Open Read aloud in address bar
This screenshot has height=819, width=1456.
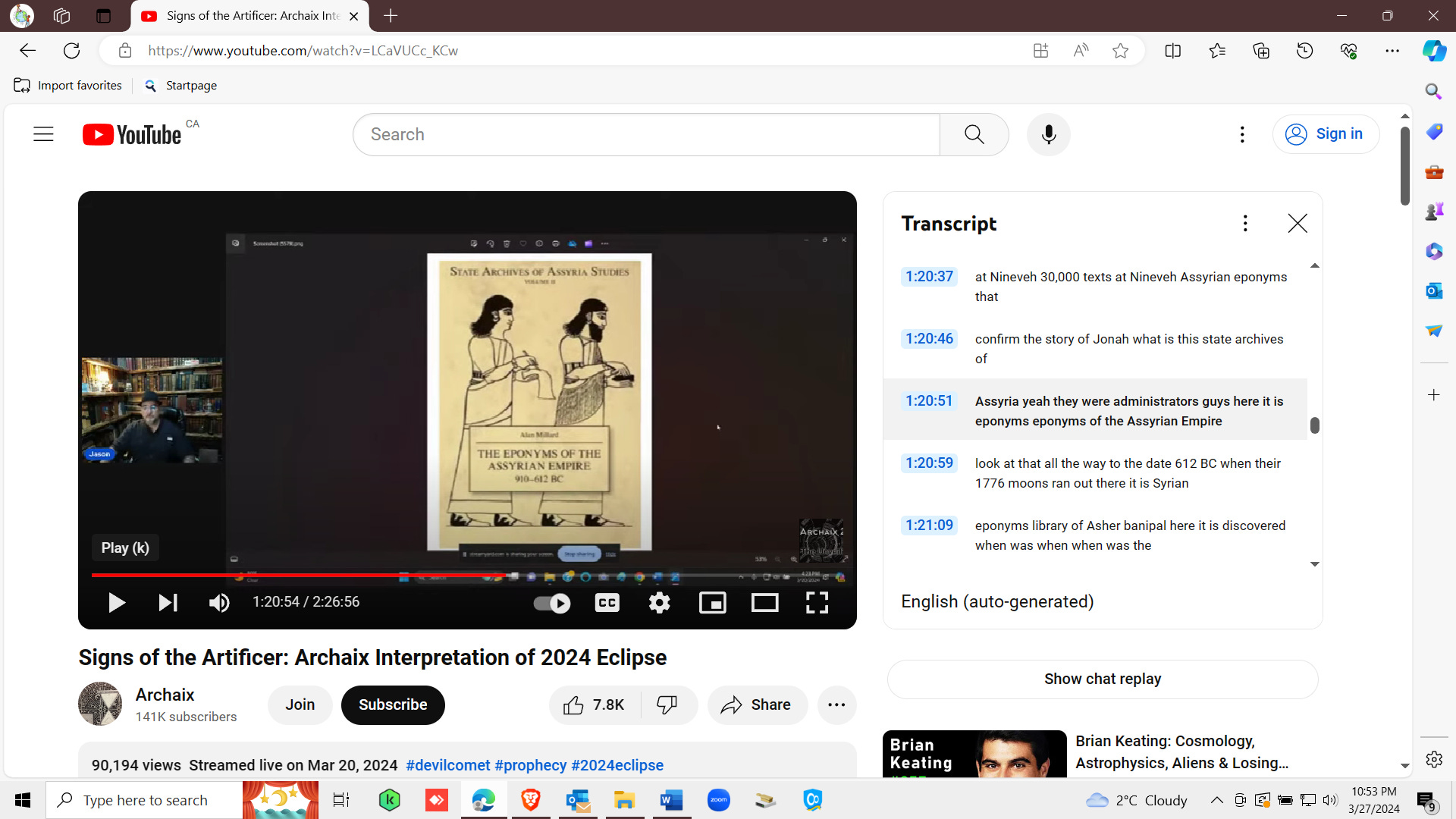[1081, 51]
